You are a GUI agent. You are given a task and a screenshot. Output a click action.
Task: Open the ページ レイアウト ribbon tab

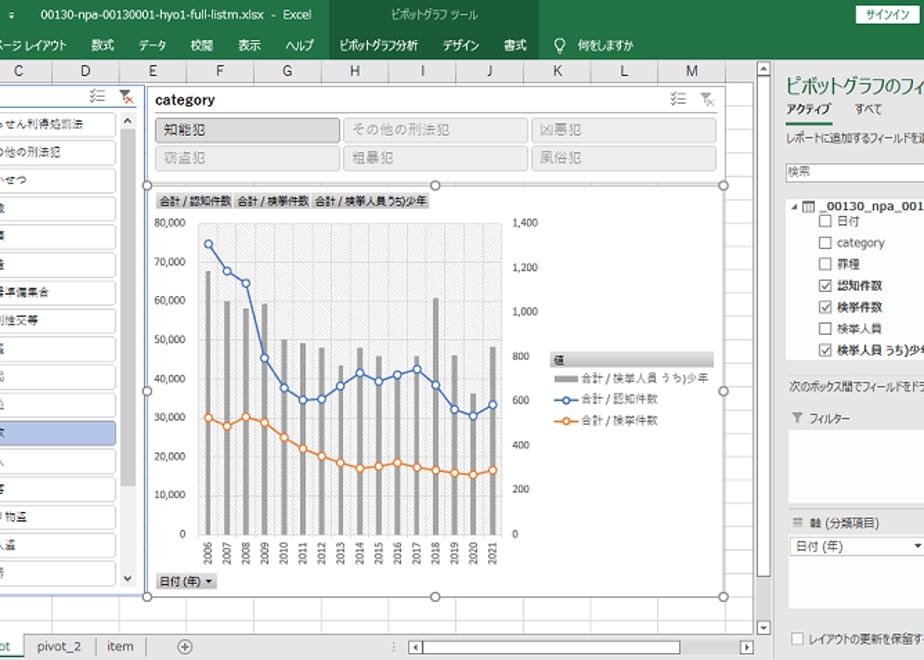33,45
